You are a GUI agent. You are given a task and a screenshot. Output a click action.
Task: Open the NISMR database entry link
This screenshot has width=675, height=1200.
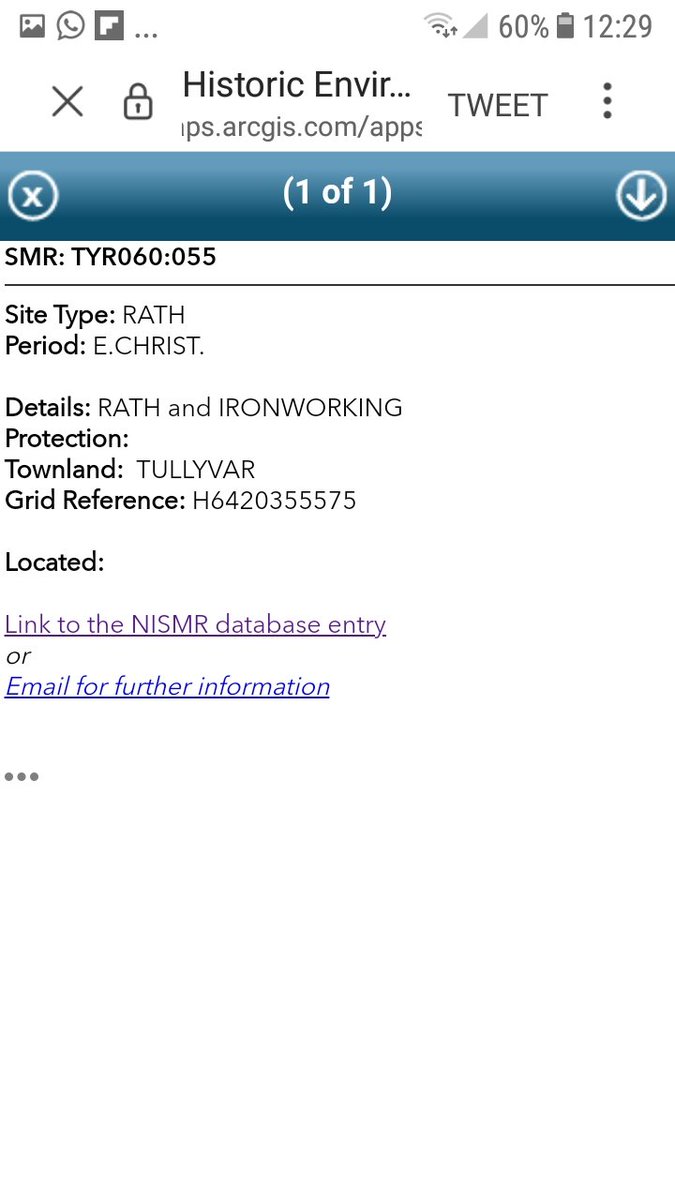(195, 624)
